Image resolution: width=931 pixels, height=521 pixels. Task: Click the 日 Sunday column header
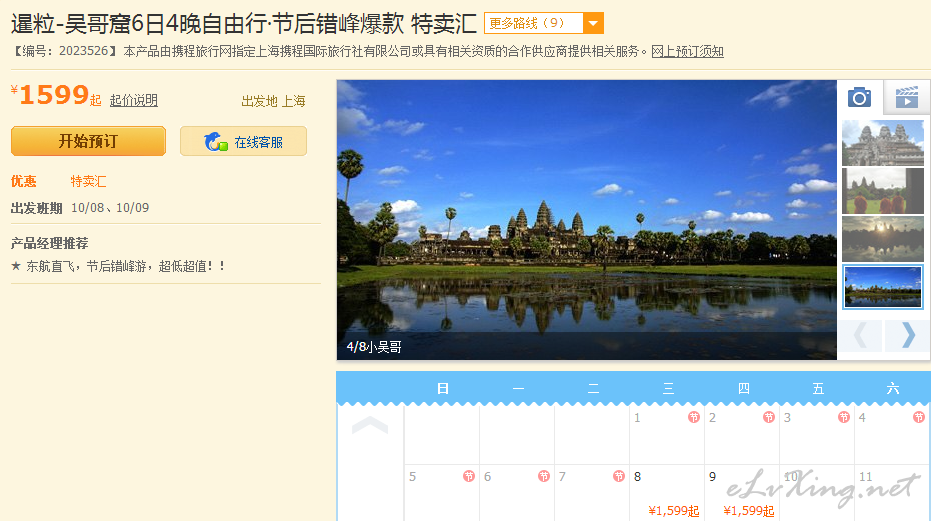point(442,389)
